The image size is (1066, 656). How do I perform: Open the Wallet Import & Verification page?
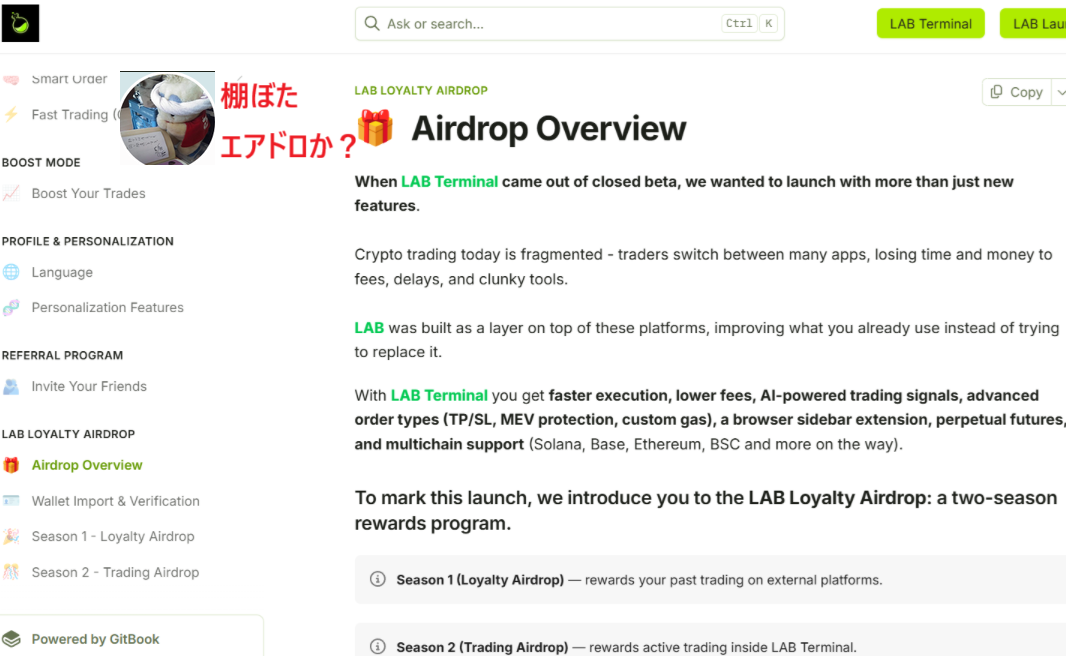(115, 501)
